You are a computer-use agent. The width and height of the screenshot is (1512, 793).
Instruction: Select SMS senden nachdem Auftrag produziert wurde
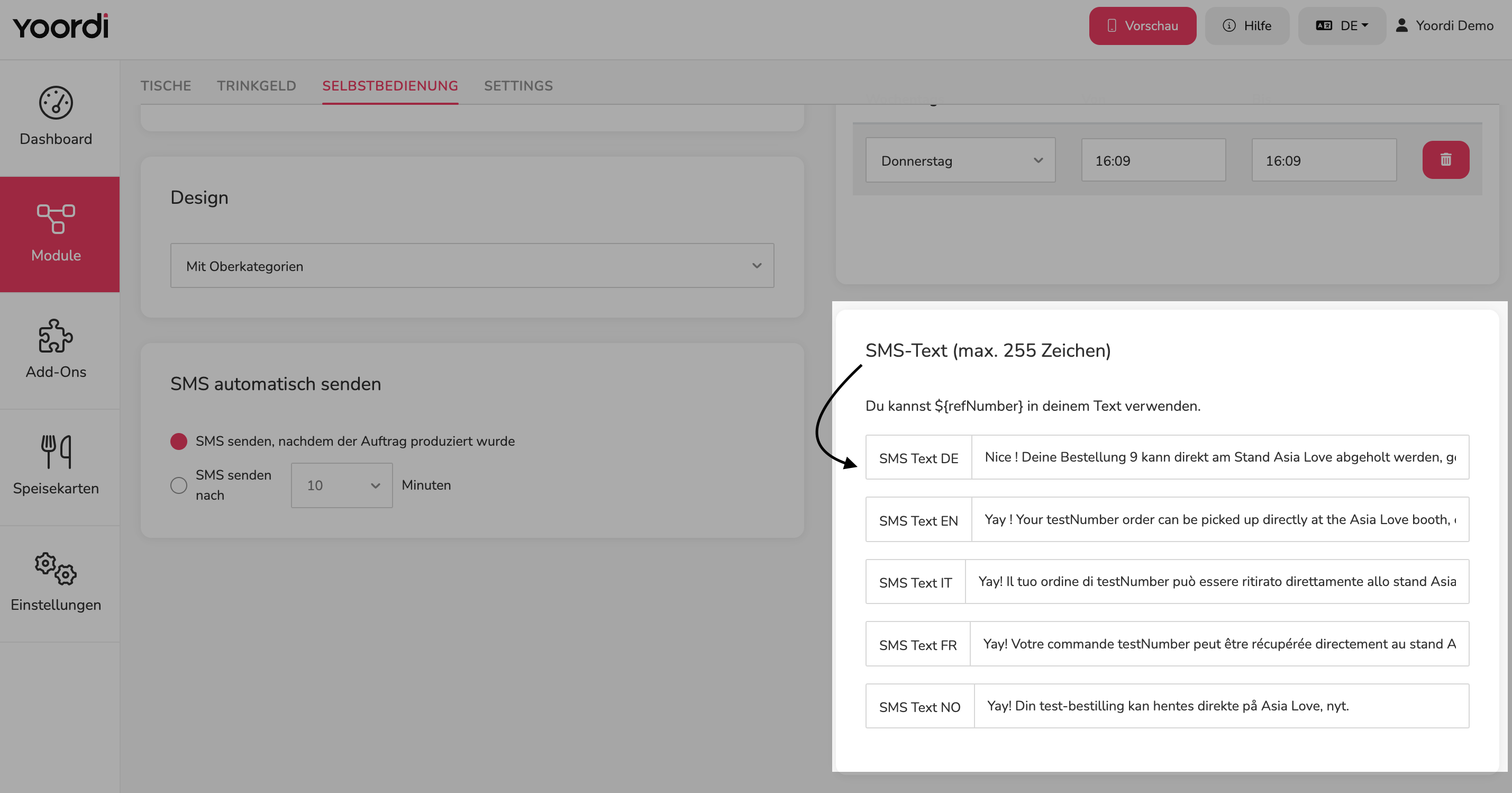[178, 441]
